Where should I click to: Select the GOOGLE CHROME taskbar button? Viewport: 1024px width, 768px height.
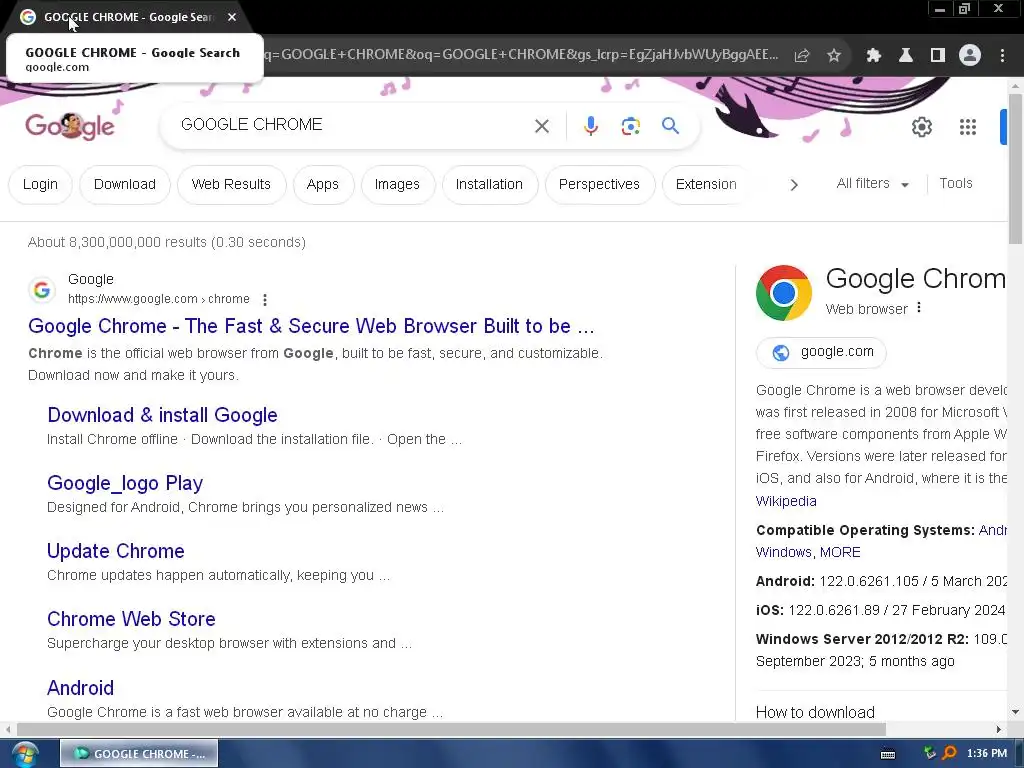[x=139, y=754]
